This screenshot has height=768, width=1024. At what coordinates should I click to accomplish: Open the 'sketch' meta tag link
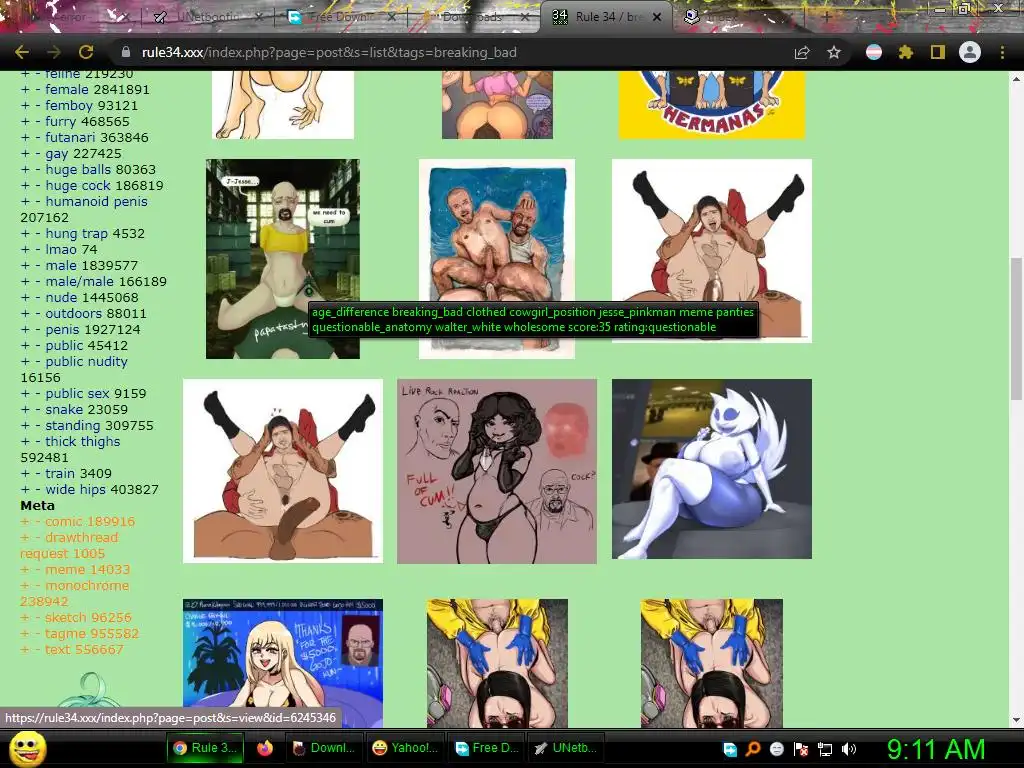pos(65,617)
